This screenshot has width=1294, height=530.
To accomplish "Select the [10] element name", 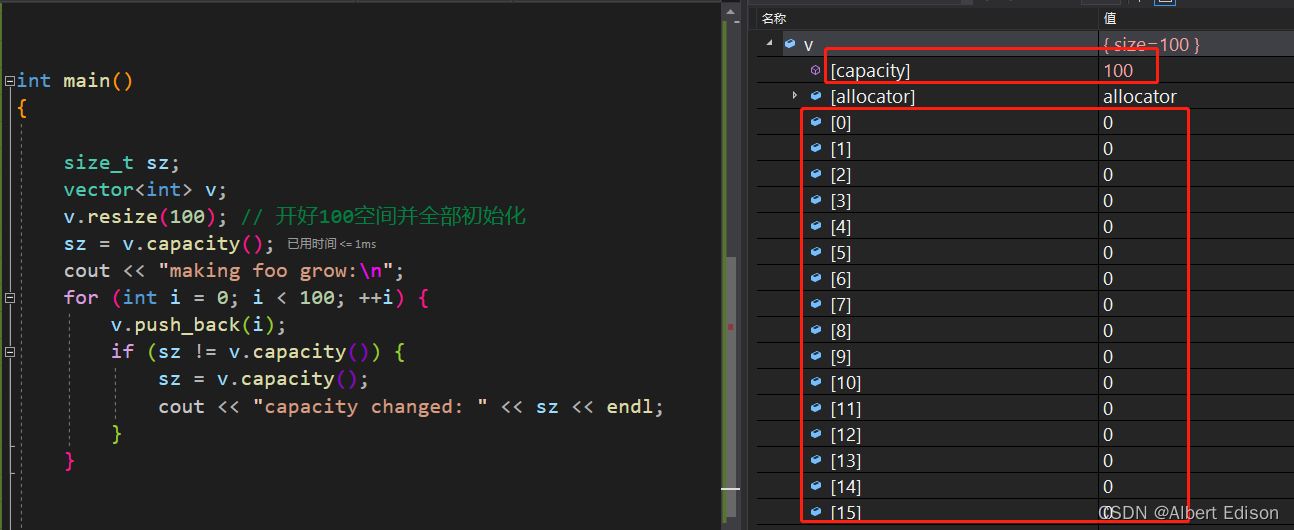I will click(846, 382).
